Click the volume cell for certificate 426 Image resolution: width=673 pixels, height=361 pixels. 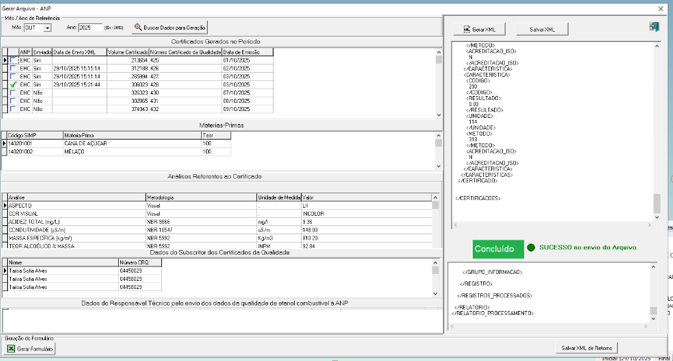(127, 68)
